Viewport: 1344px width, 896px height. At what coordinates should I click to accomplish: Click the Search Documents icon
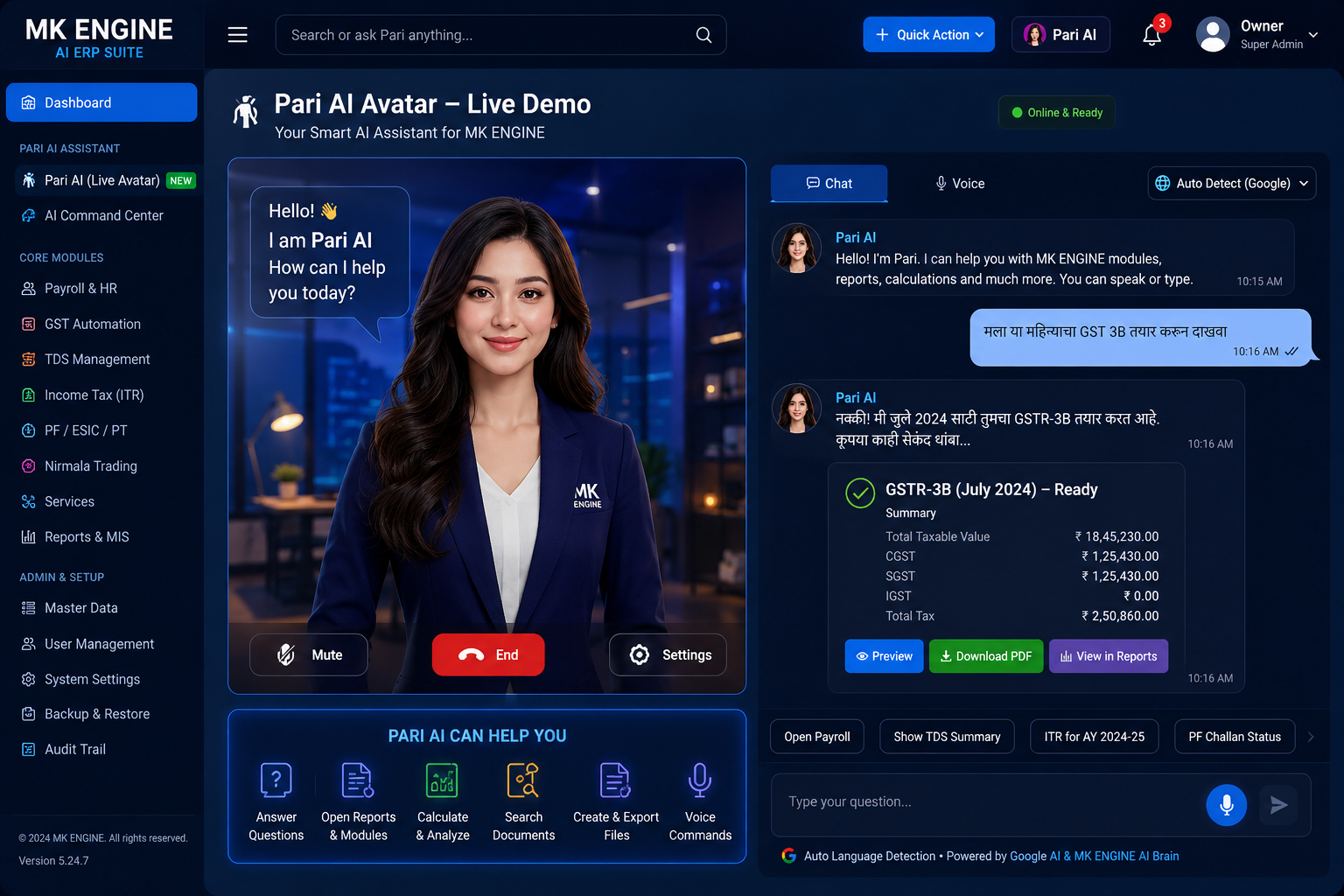pyautogui.click(x=523, y=780)
